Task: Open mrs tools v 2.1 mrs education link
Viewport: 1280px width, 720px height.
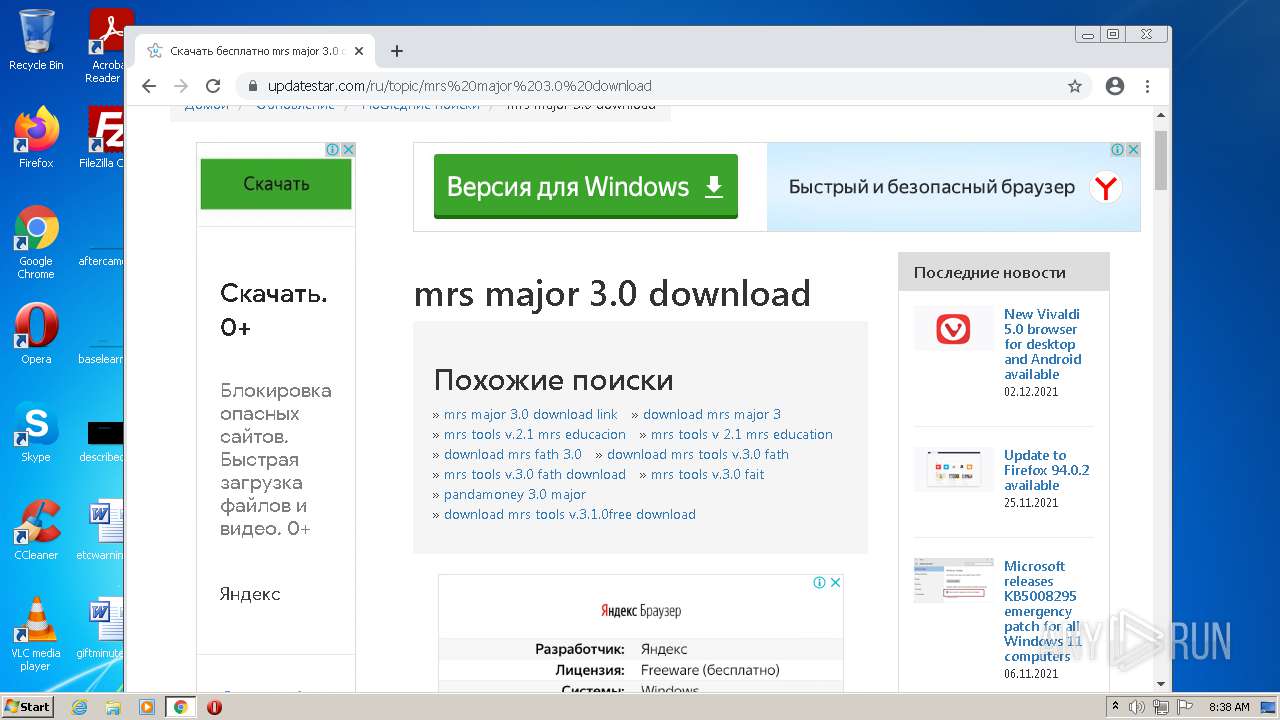Action: coord(741,434)
